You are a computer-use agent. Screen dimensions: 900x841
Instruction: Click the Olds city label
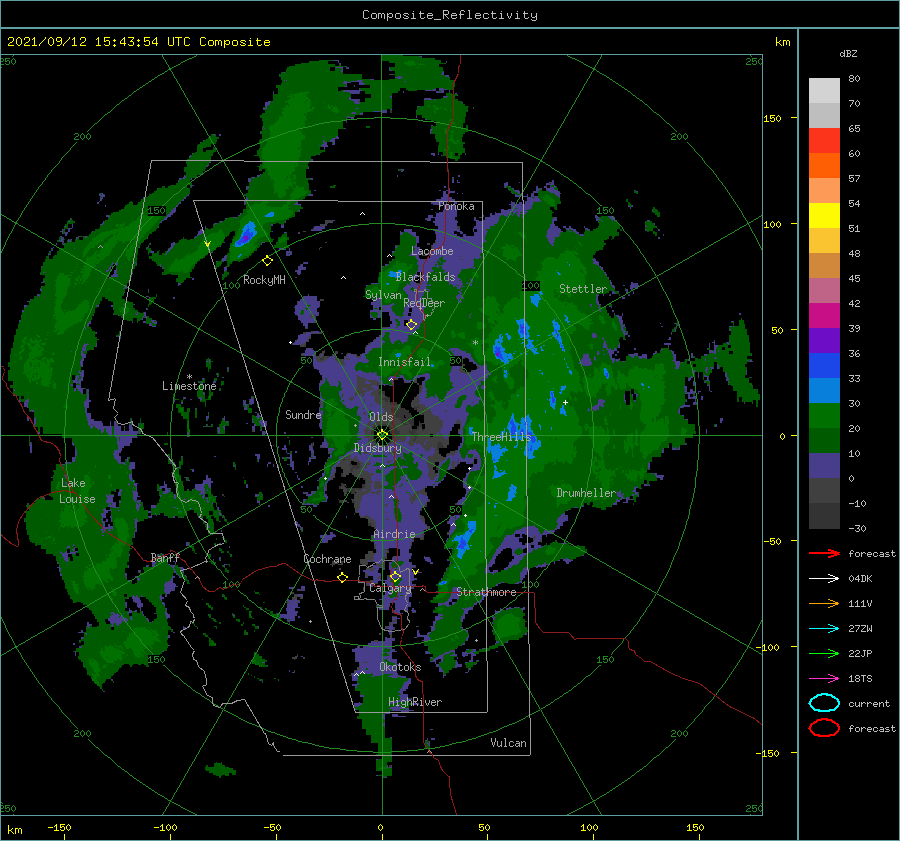pyautogui.click(x=381, y=417)
